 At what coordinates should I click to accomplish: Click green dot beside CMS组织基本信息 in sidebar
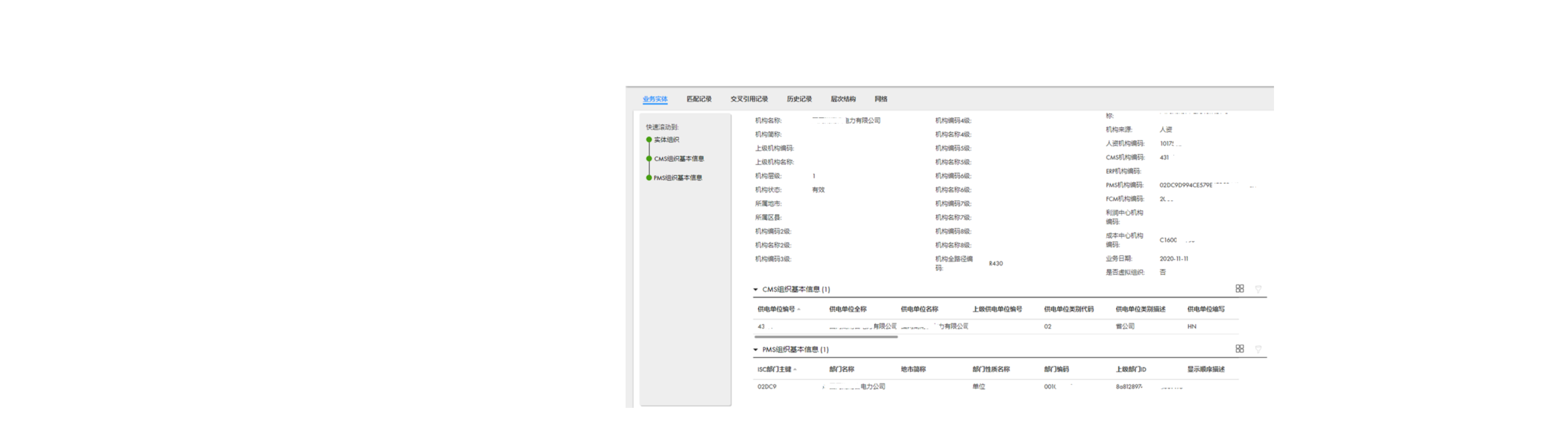(x=649, y=159)
